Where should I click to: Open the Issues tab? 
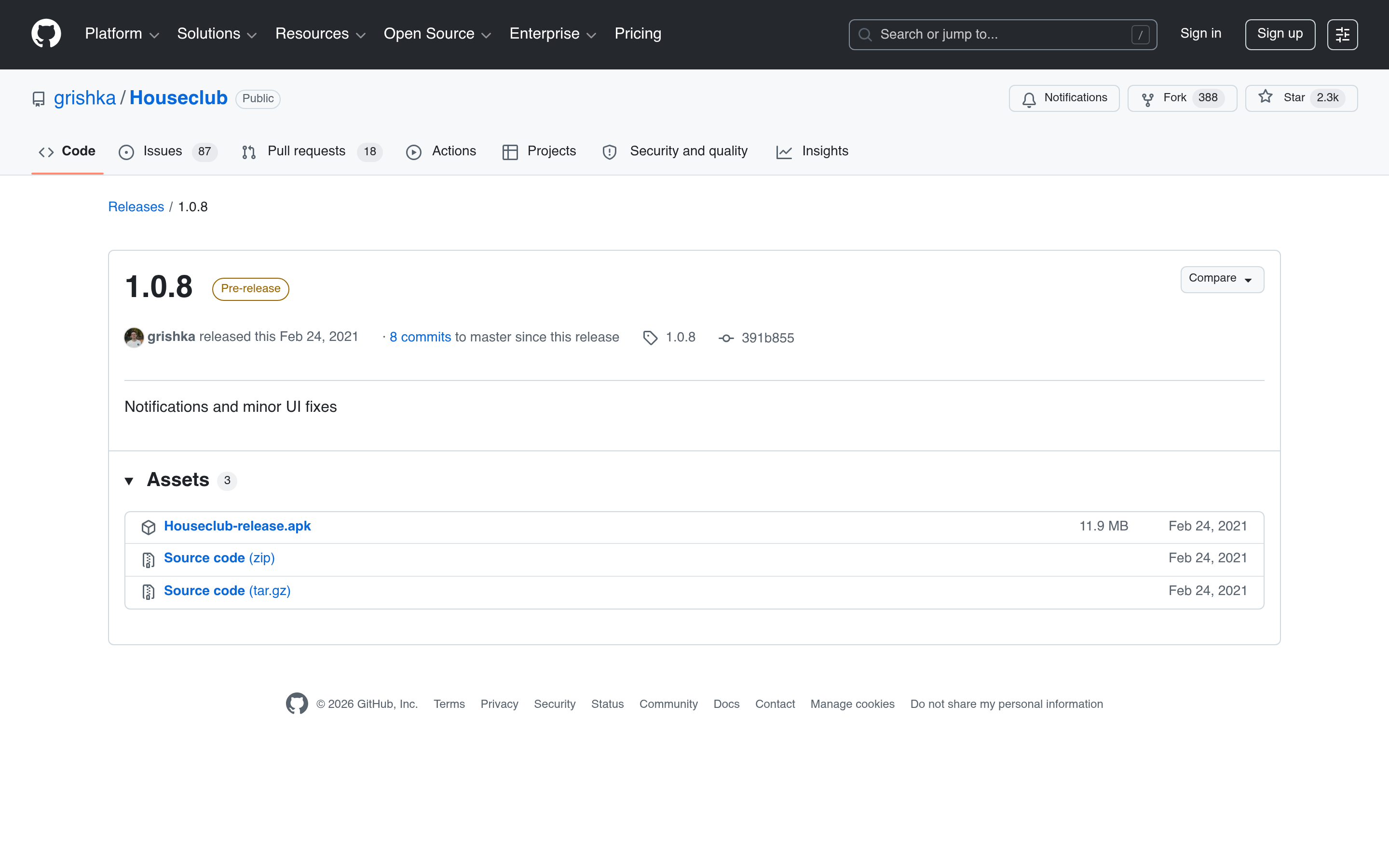click(168, 151)
